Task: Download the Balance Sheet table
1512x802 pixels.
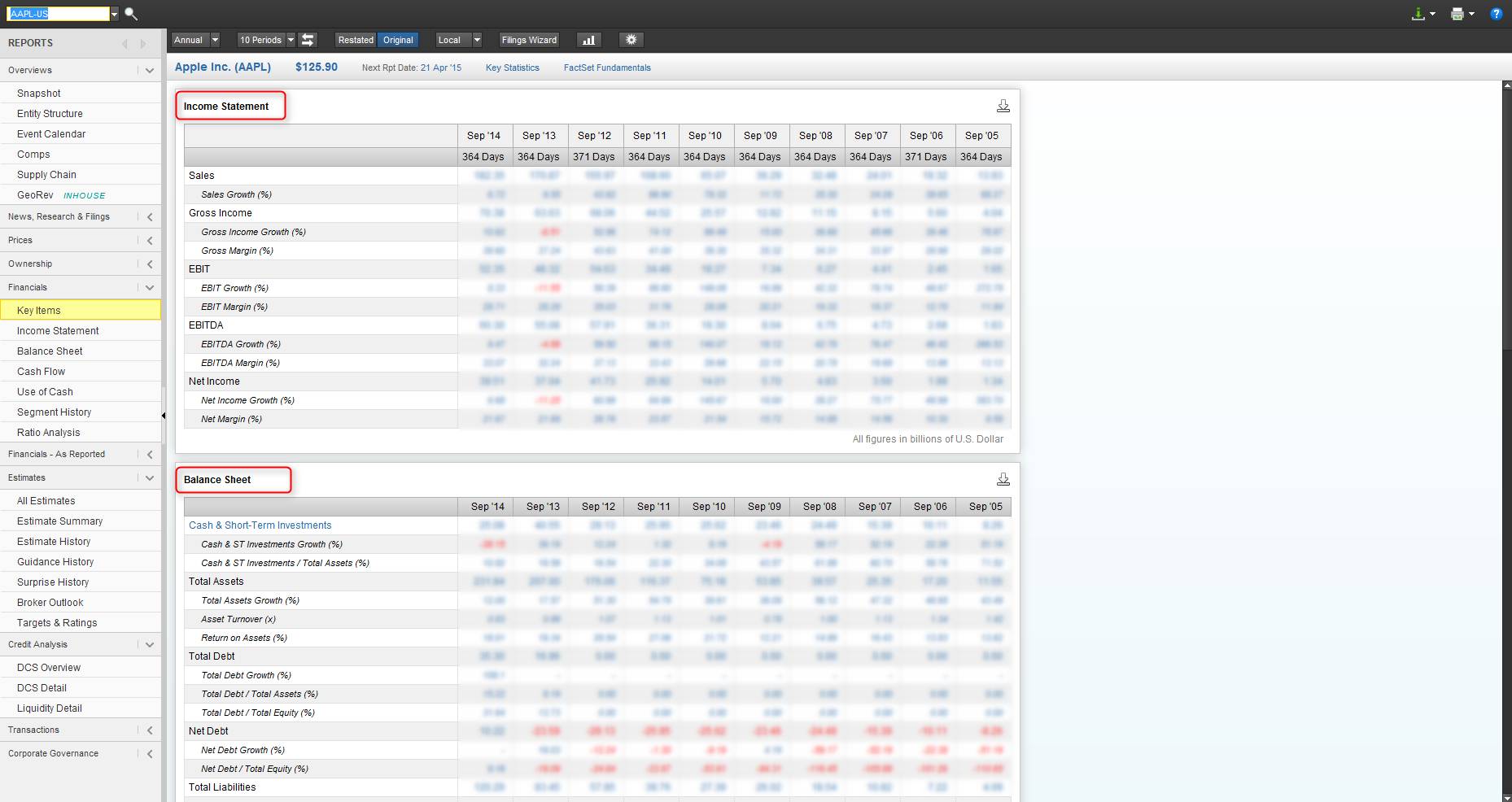Action: pos(1003,479)
